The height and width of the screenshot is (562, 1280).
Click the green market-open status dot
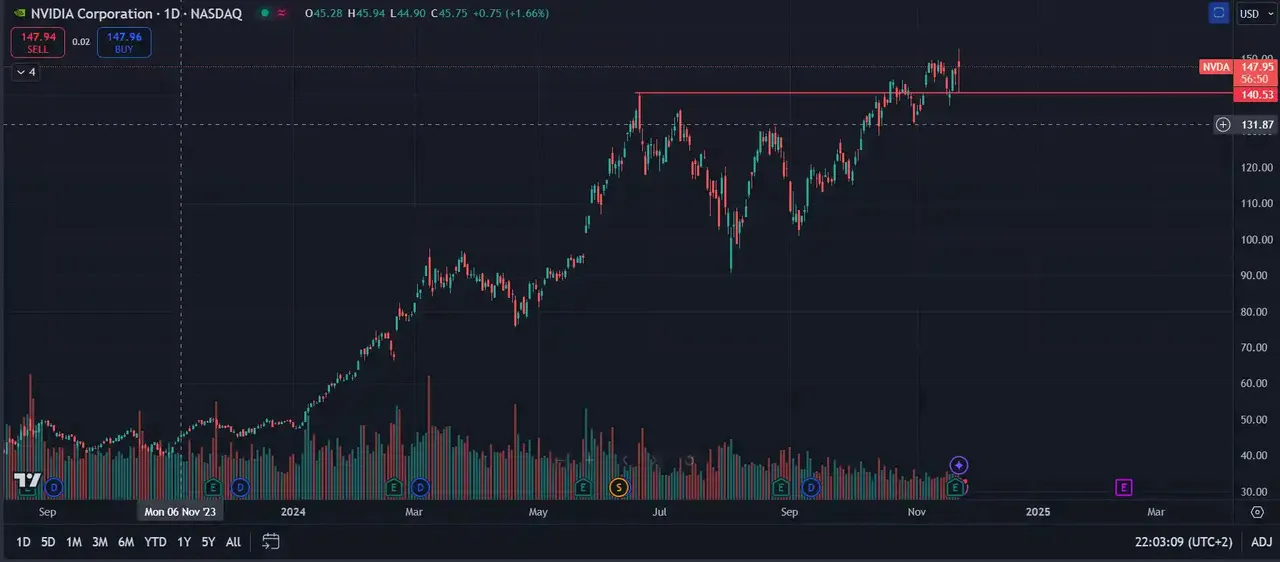tap(264, 13)
